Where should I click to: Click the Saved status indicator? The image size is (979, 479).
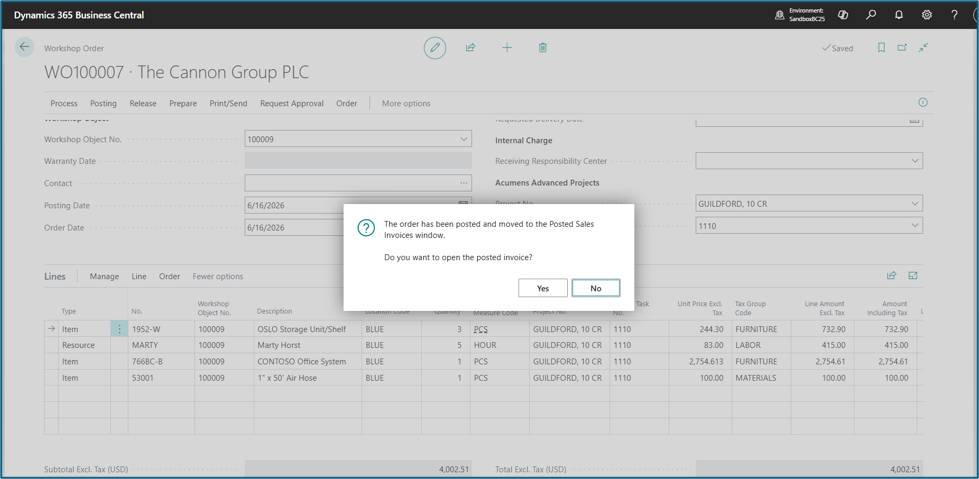[x=837, y=48]
